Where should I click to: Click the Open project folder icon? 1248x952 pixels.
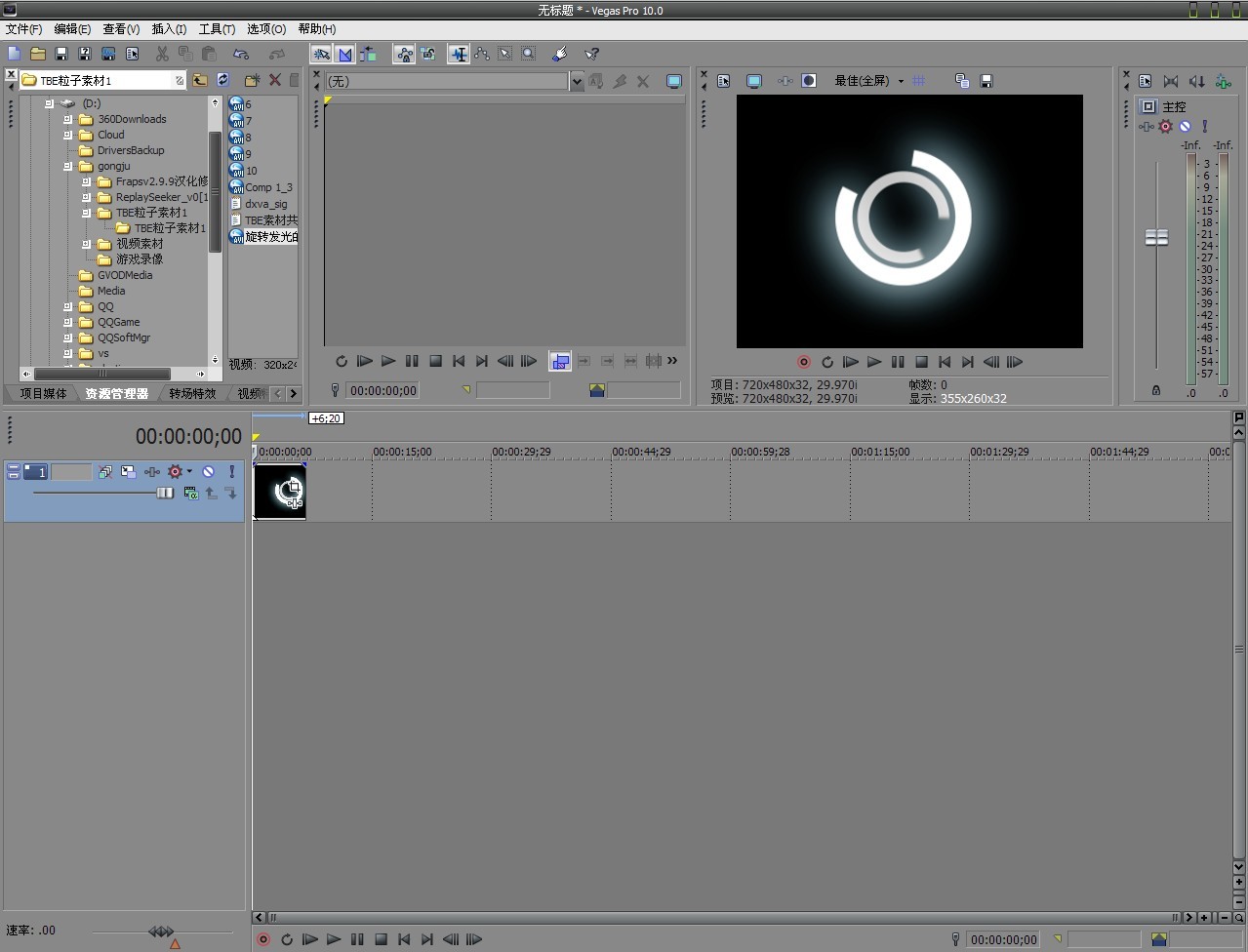point(38,54)
